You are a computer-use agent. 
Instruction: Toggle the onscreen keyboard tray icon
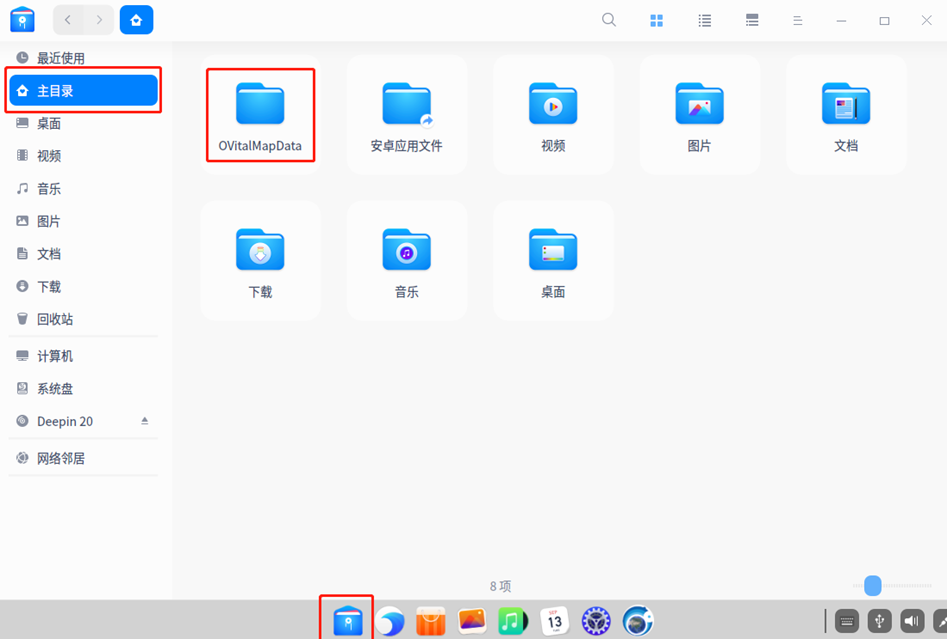[x=846, y=621]
